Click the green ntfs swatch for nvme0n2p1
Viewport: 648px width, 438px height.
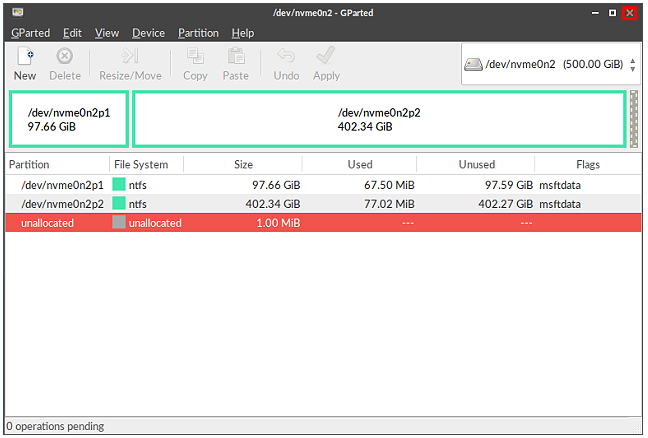pyautogui.click(x=119, y=185)
